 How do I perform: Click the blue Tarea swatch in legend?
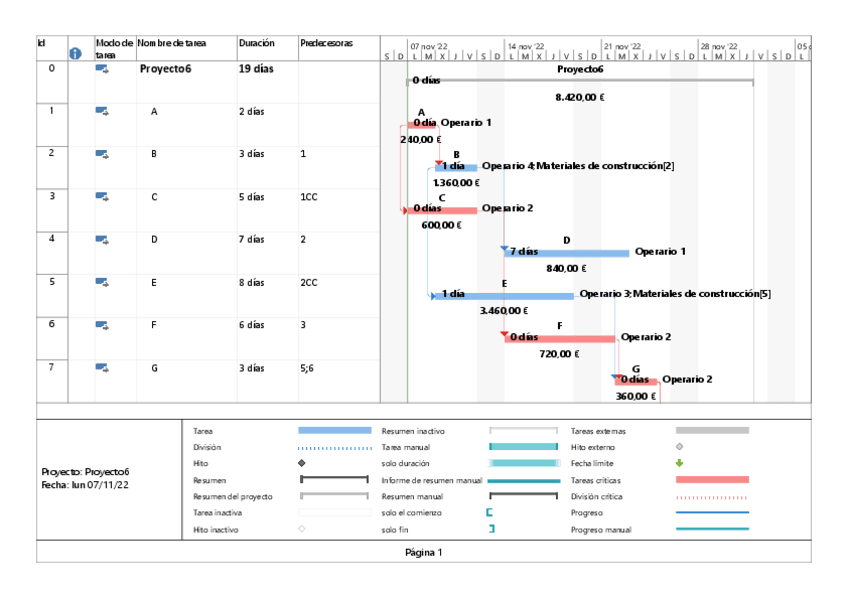click(334, 430)
